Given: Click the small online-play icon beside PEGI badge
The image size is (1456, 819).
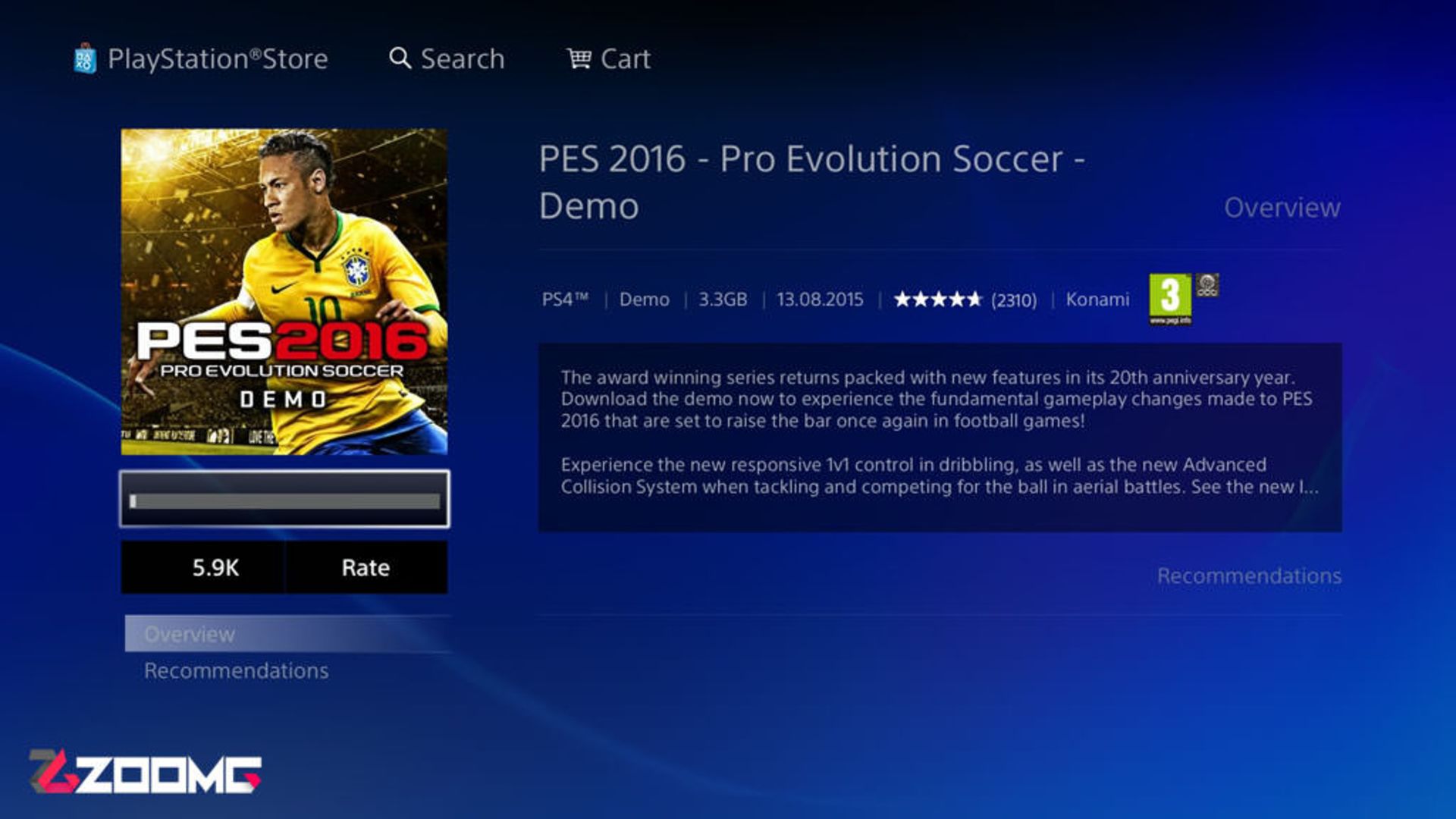Looking at the screenshot, I should tap(1207, 284).
